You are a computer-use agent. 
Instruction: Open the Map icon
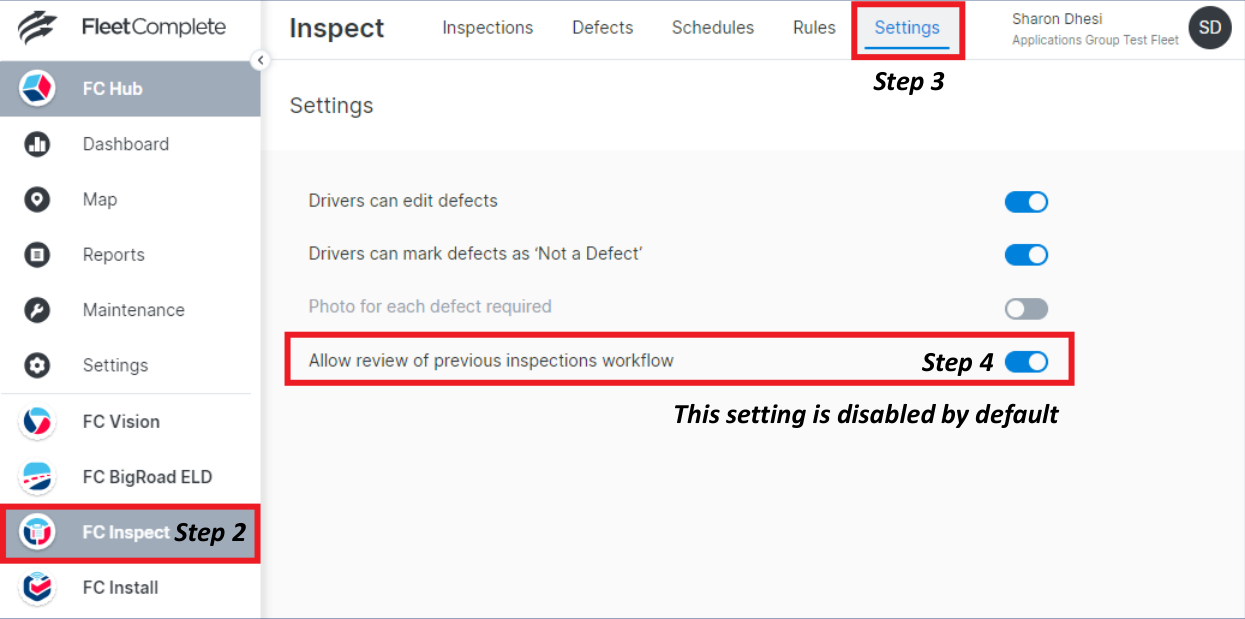tap(36, 199)
